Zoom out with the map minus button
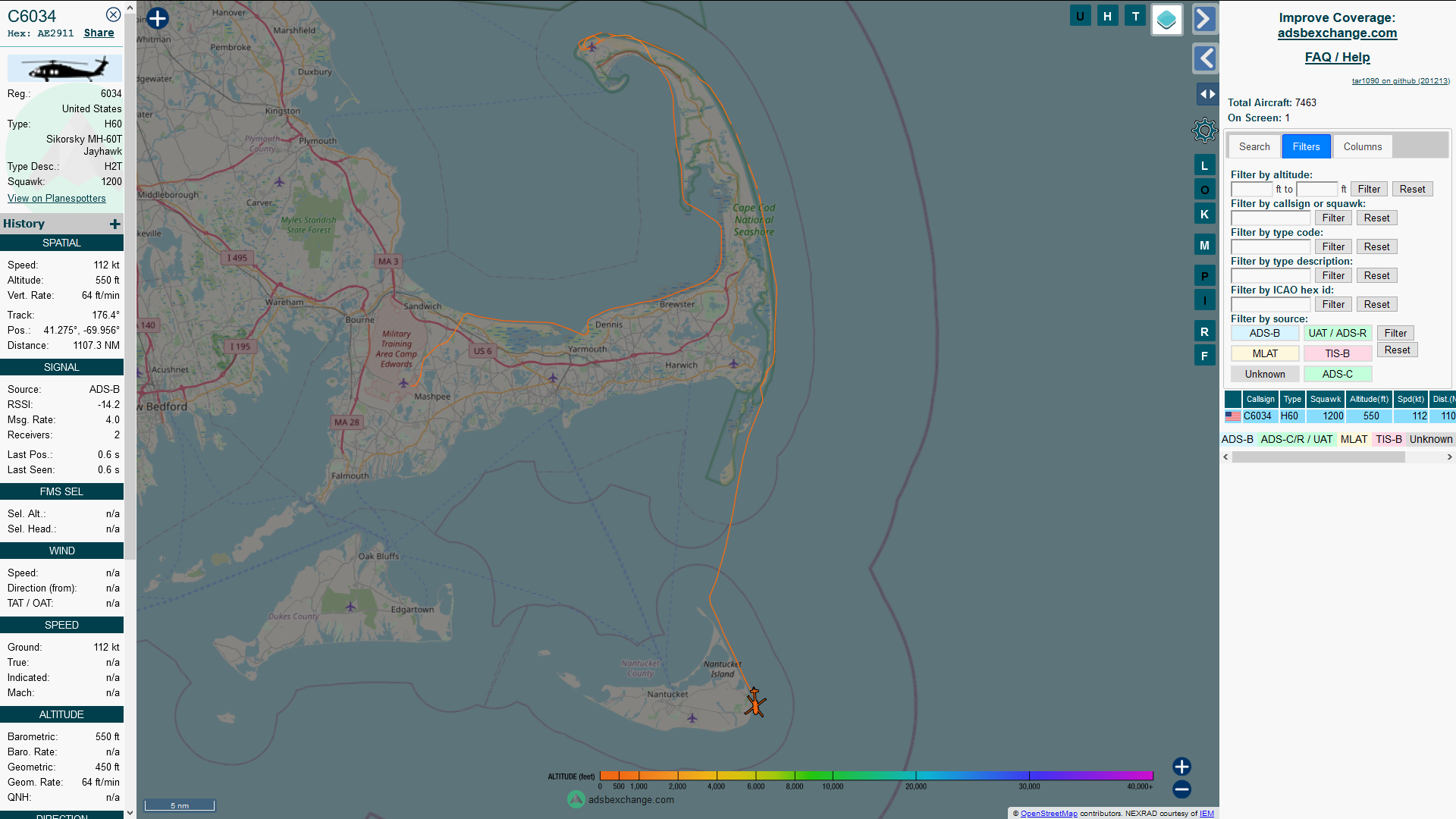This screenshot has height=819, width=1456. (x=1181, y=789)
